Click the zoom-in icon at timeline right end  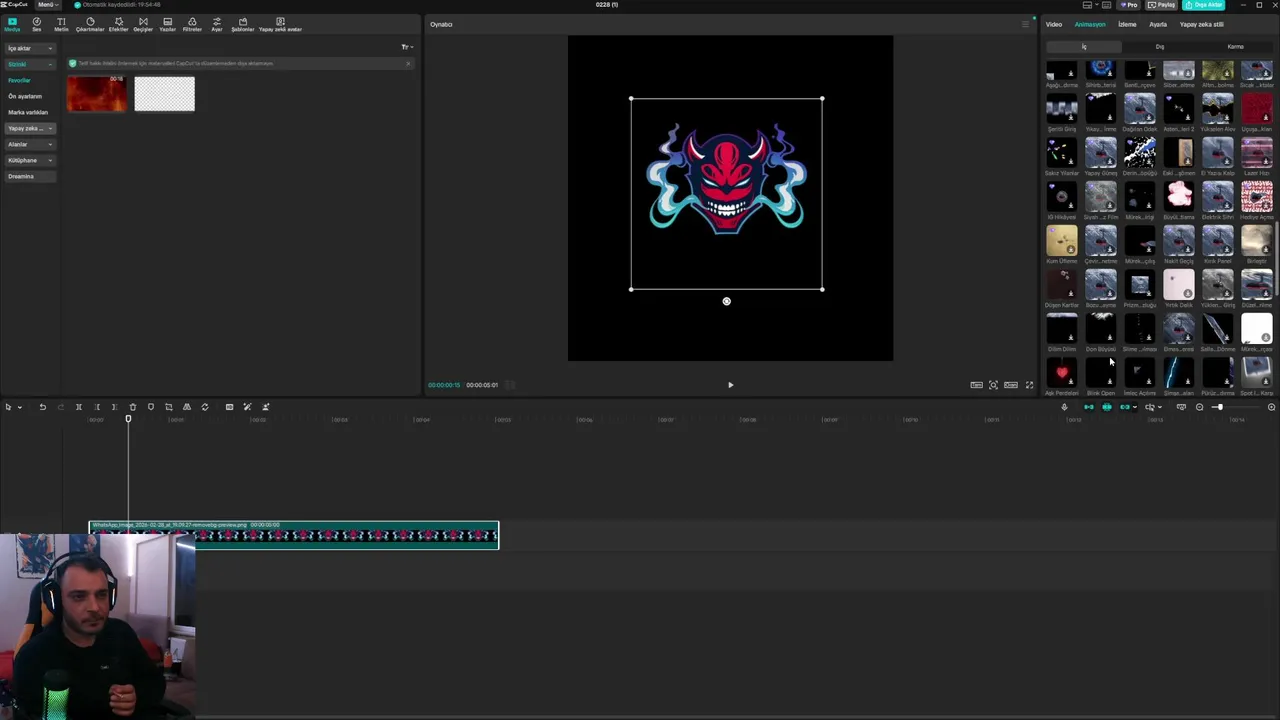[x=1272, y=407]
